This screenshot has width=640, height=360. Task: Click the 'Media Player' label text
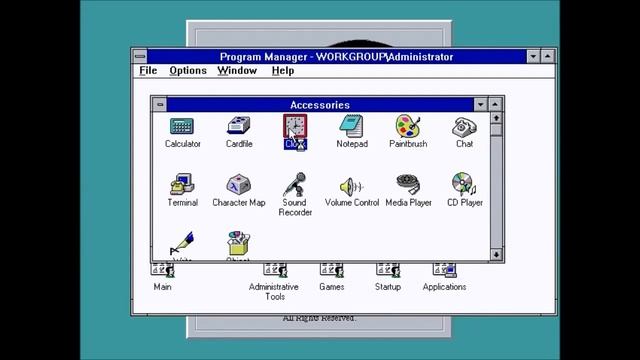(408, 202)
